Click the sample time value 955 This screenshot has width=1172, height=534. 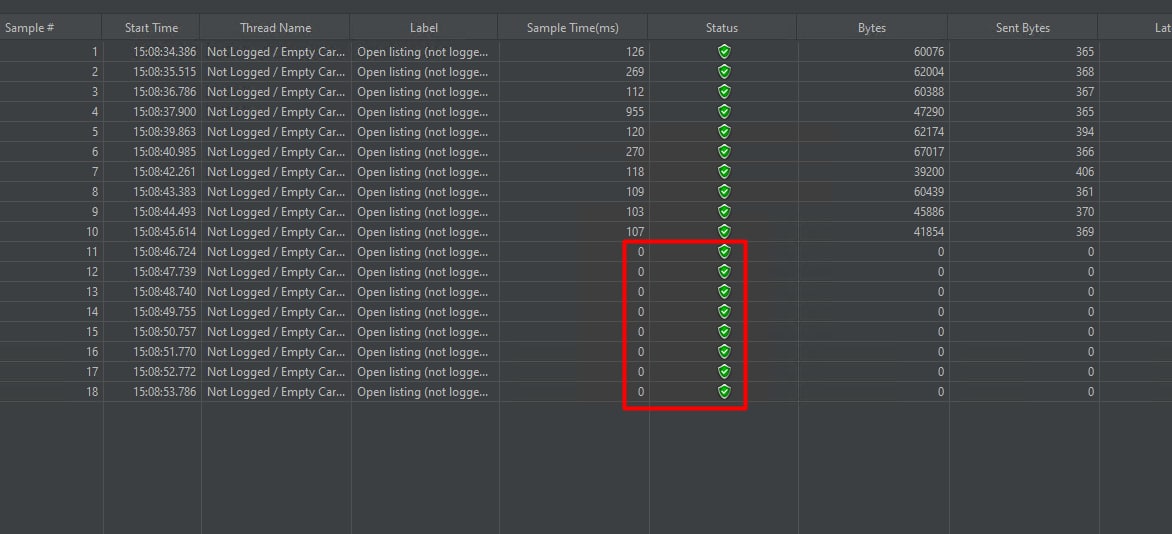634,111
